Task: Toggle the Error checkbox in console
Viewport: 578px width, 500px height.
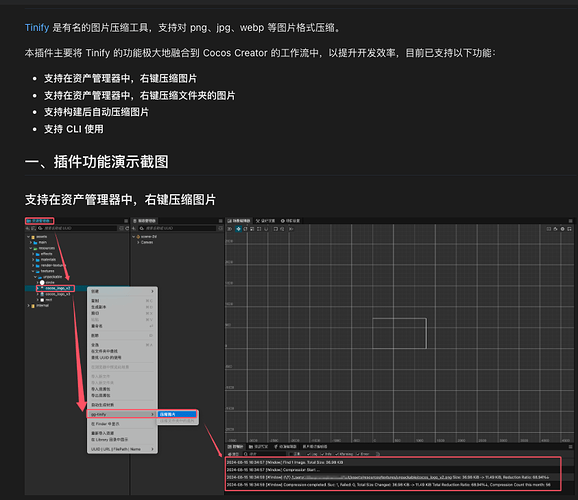Action: point(358,454)
